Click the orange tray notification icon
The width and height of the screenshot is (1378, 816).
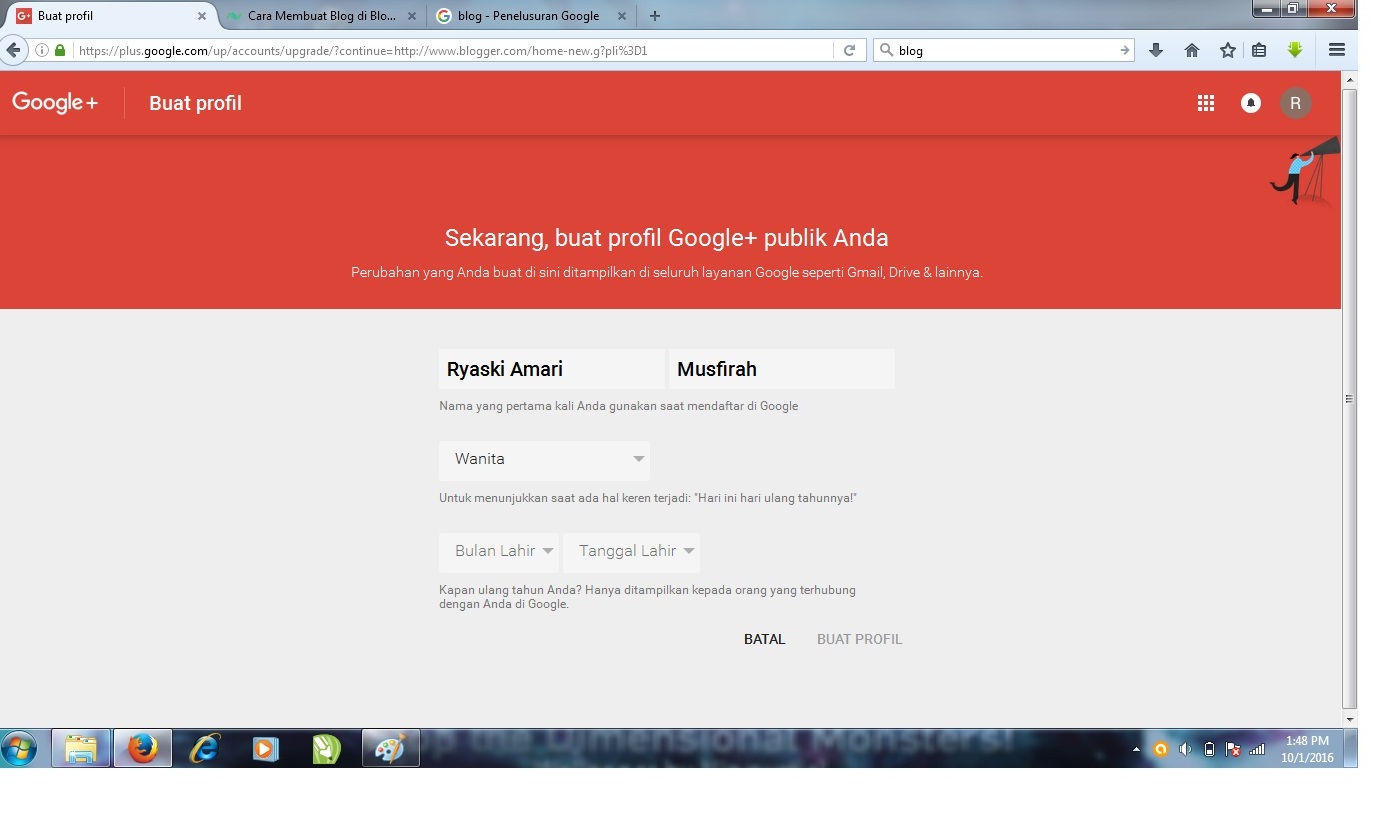(1160, 749)
